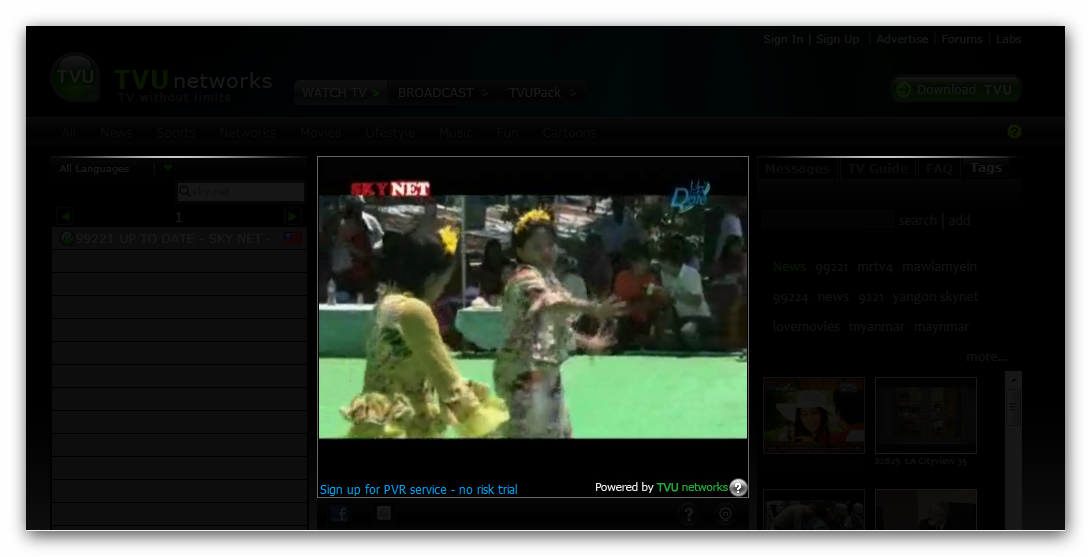Open the woman-in-hat channel thumbnail
This screenshot has width=1091, height=557.
[814, 416]
